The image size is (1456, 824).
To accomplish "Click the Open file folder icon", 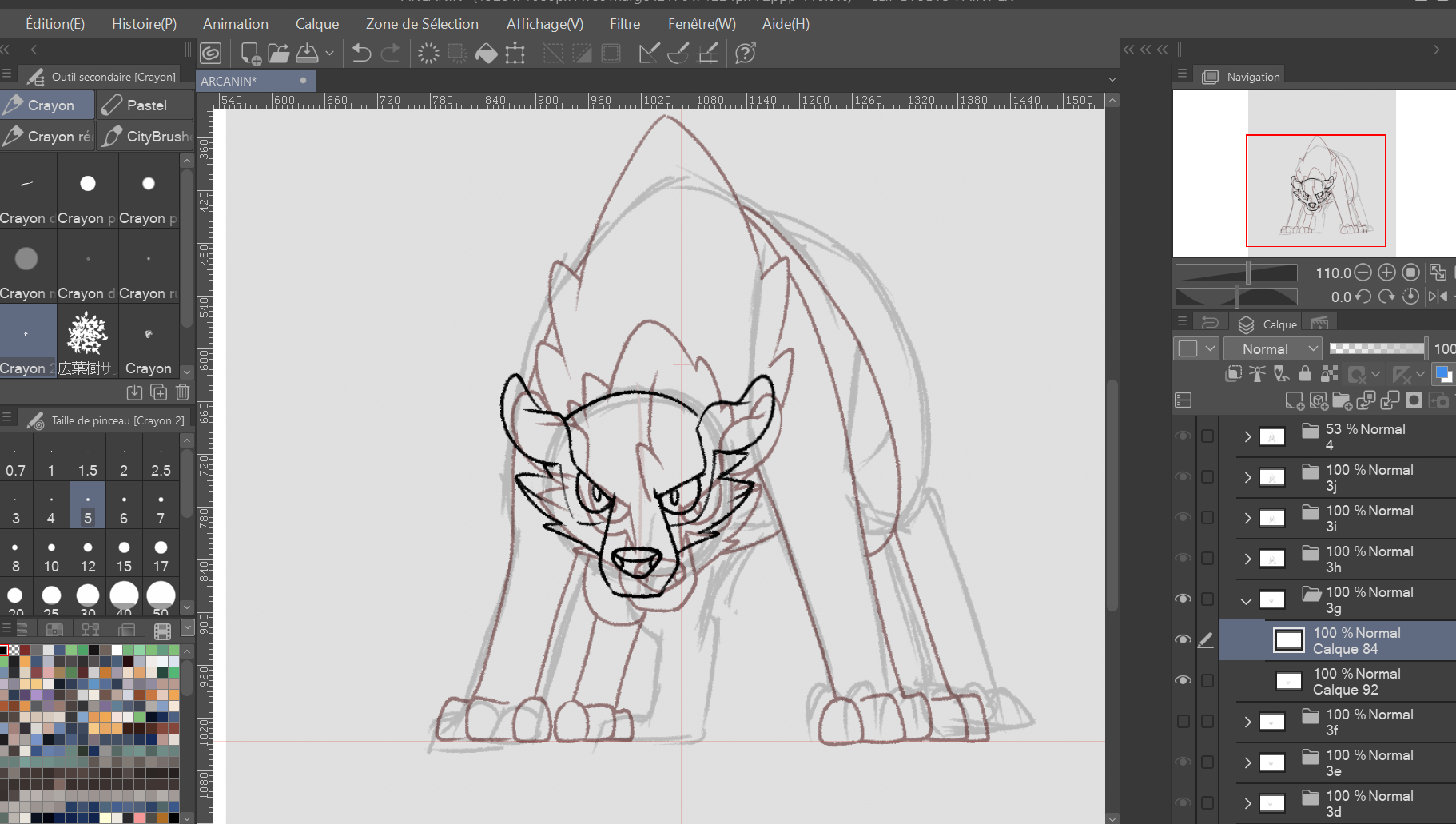I will tap(278, 54).
